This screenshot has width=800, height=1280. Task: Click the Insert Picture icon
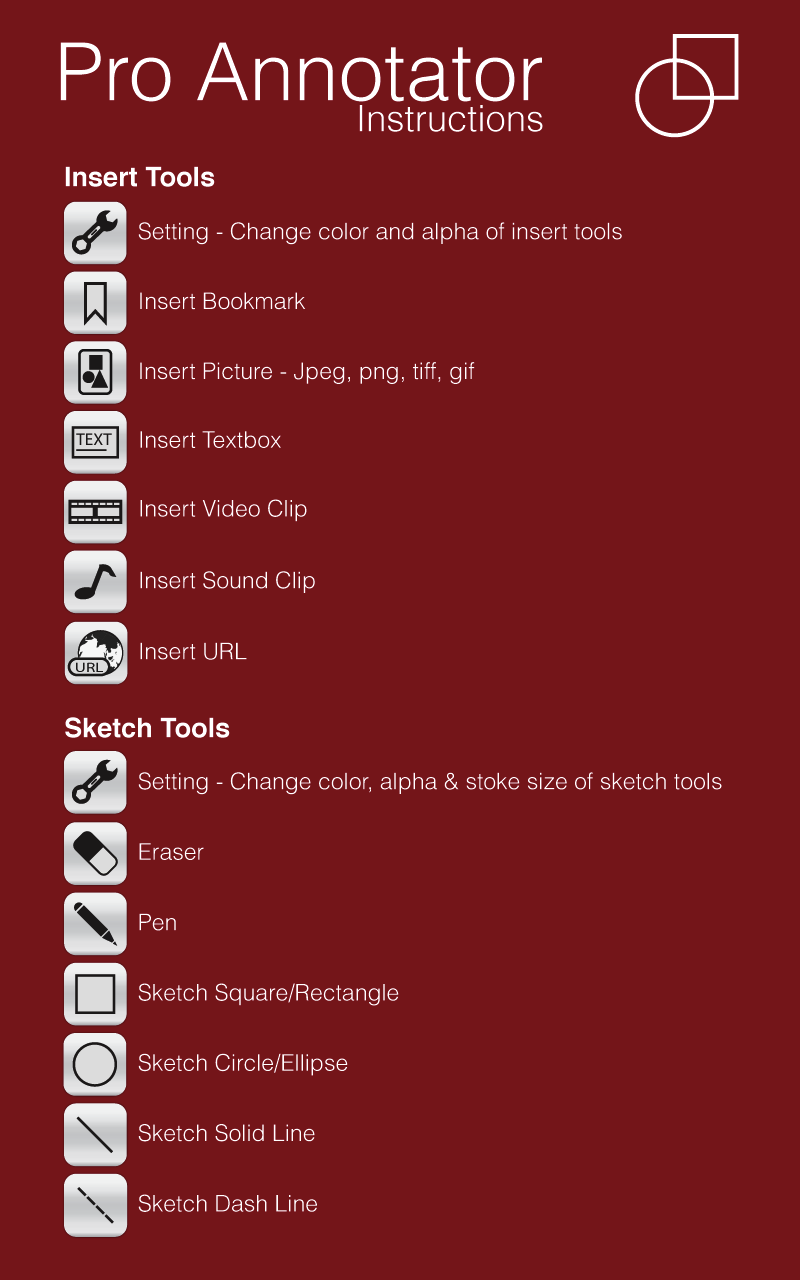pyautogui.click(x=95, y=372)
